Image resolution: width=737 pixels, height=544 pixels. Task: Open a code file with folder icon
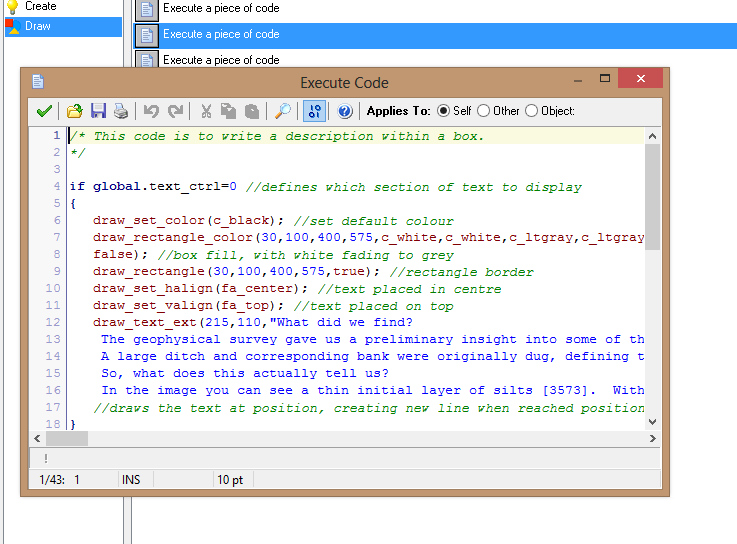75,111
